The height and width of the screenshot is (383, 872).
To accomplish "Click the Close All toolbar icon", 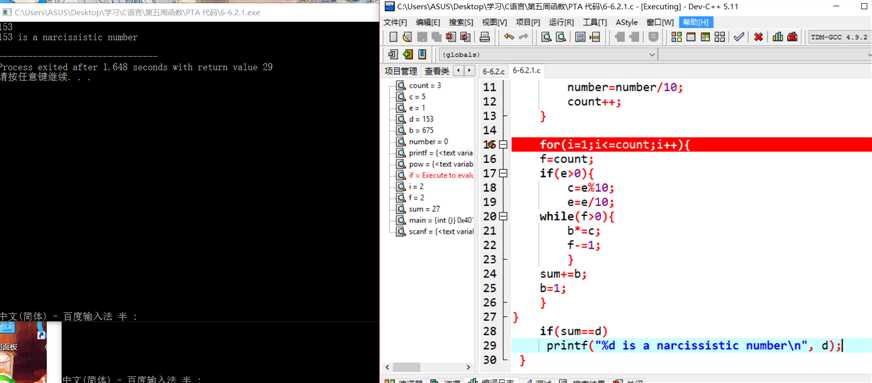I will click(x=465, y=37).
